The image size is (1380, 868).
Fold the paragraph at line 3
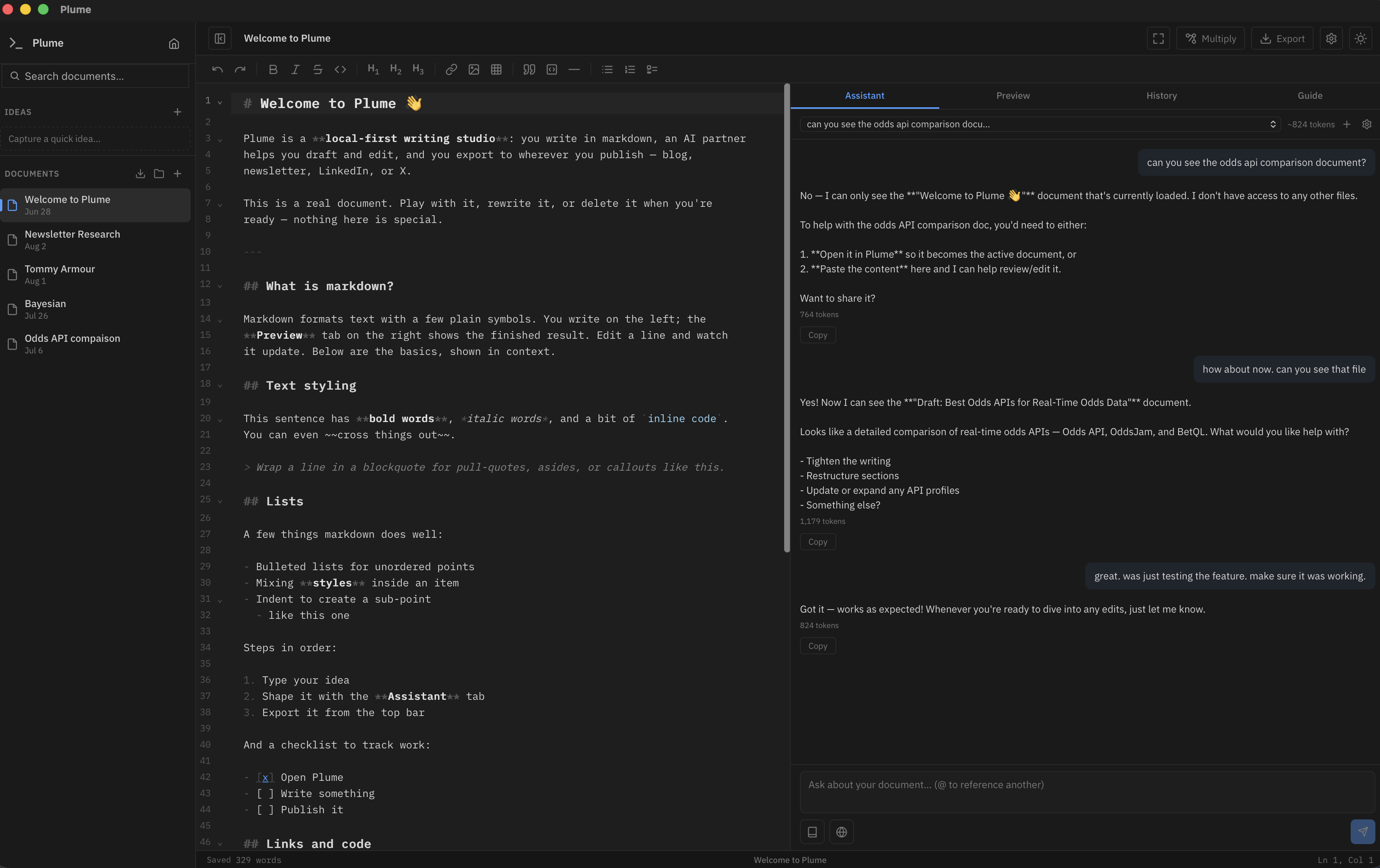click(x=220, y=140)
